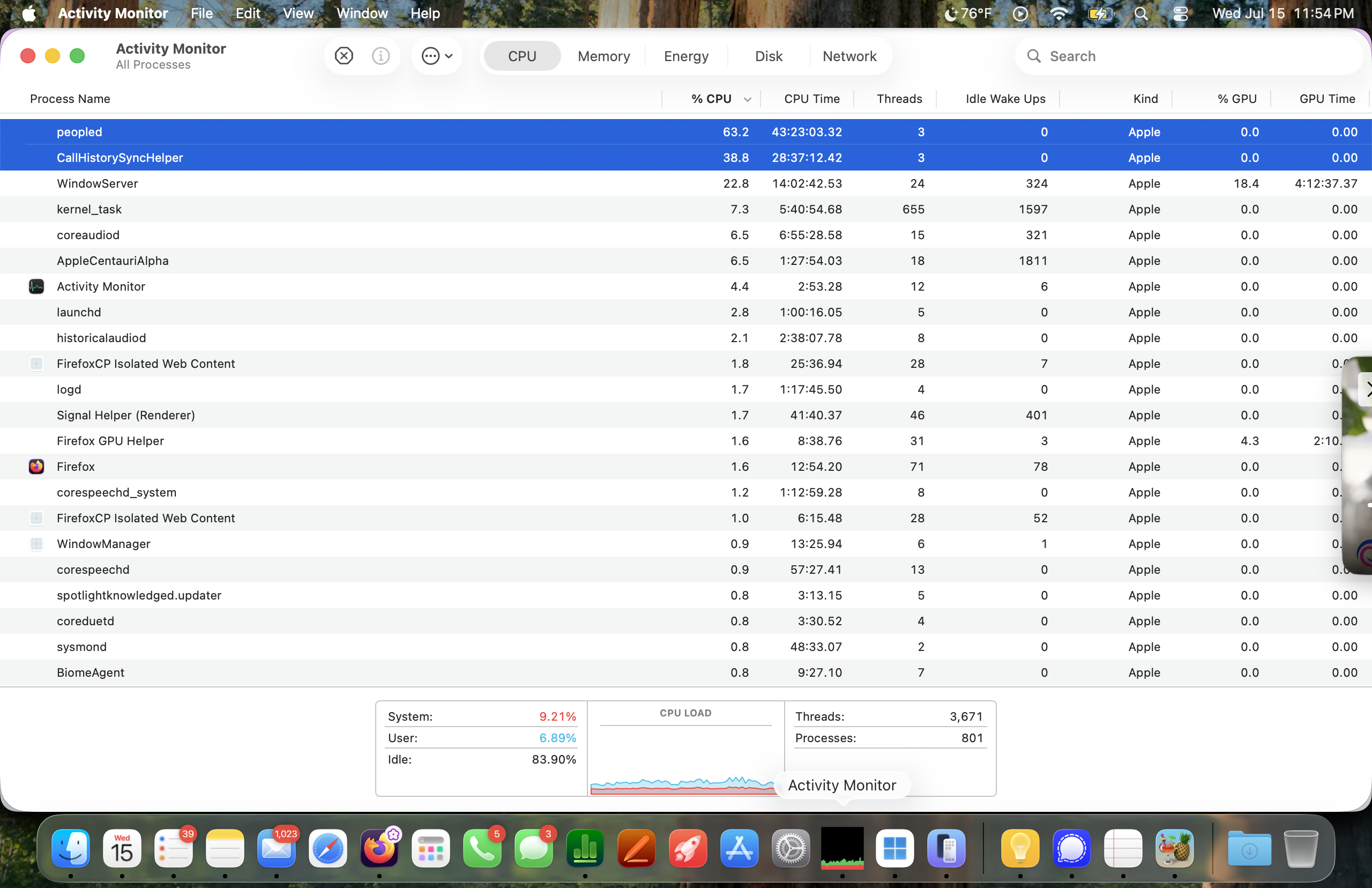1372x888 pixels.
Task: Click the Firefox process icon in list
Action: pyautogui.click(x=36, y=467)
